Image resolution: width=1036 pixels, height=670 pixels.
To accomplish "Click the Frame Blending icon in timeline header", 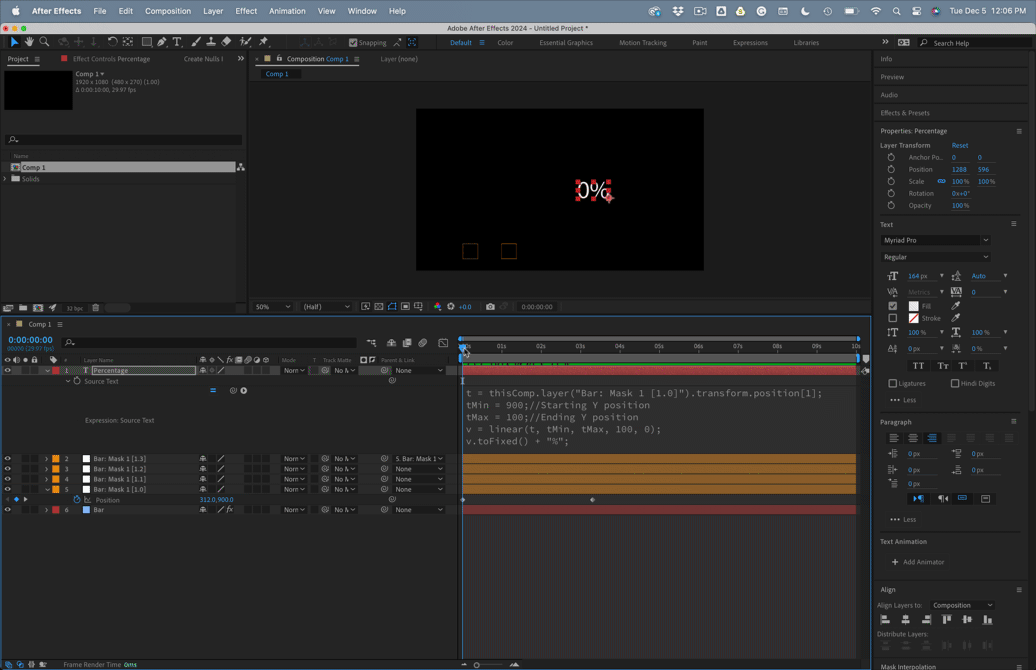I will pyautogui.click(x=407, y=342).
